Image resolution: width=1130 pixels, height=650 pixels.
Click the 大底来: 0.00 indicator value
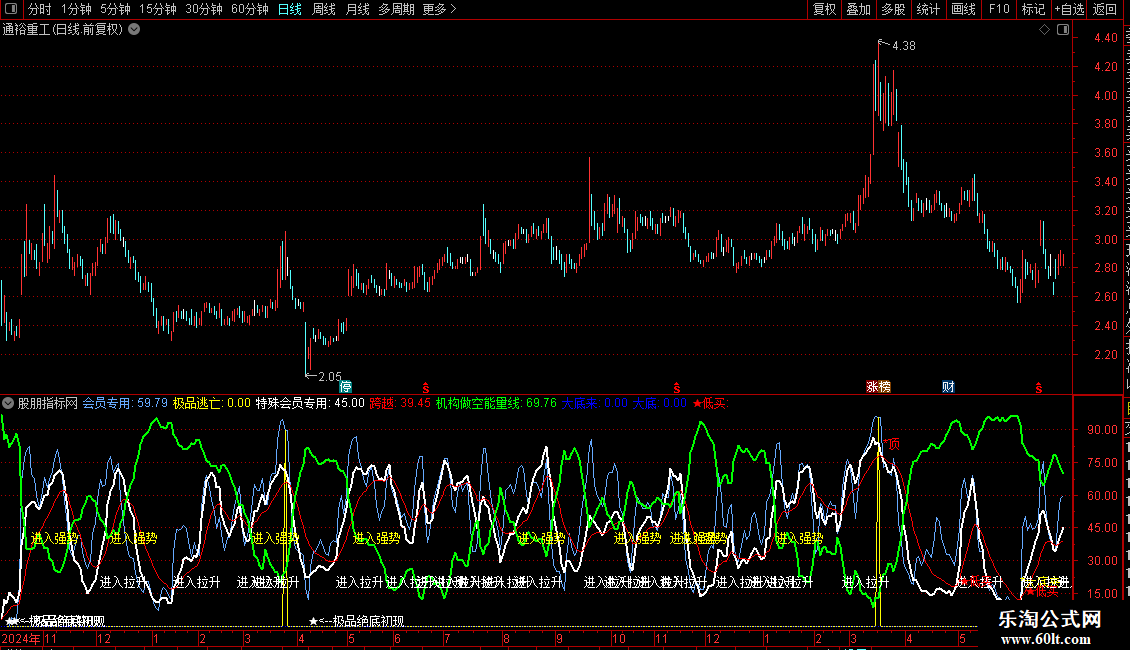click(595, 404)
